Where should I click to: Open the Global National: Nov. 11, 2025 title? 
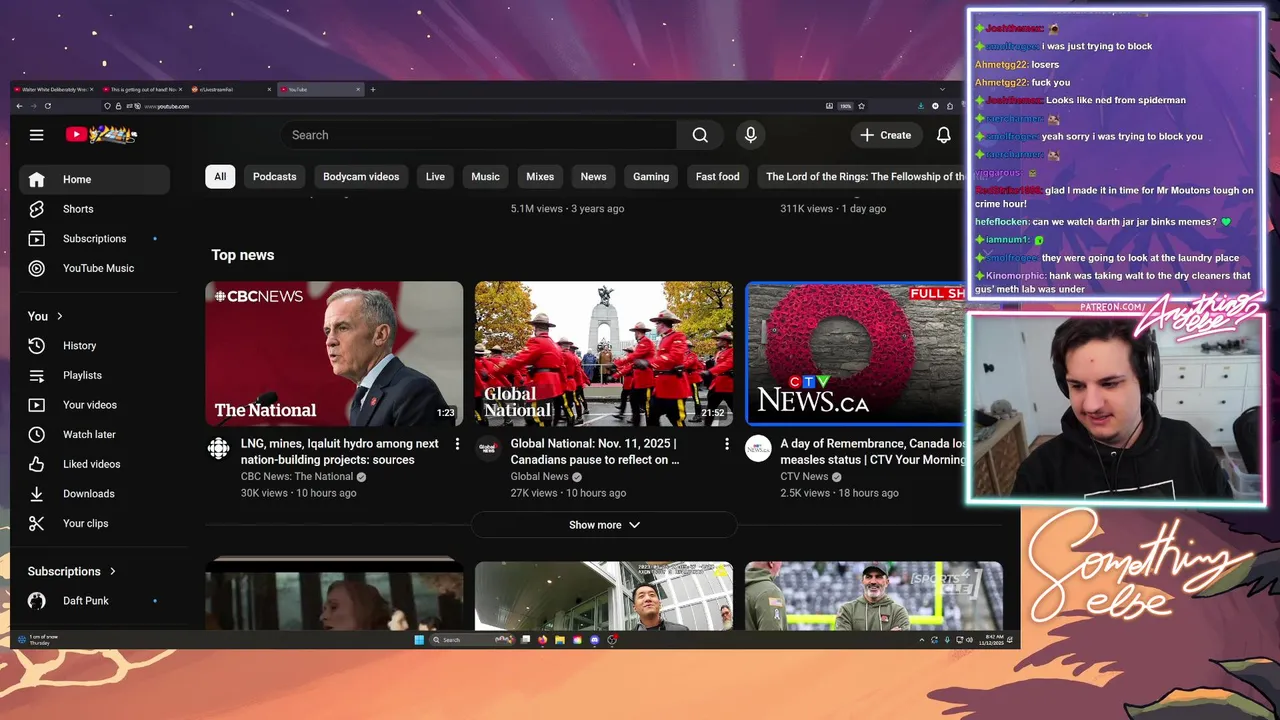point(595,452)
